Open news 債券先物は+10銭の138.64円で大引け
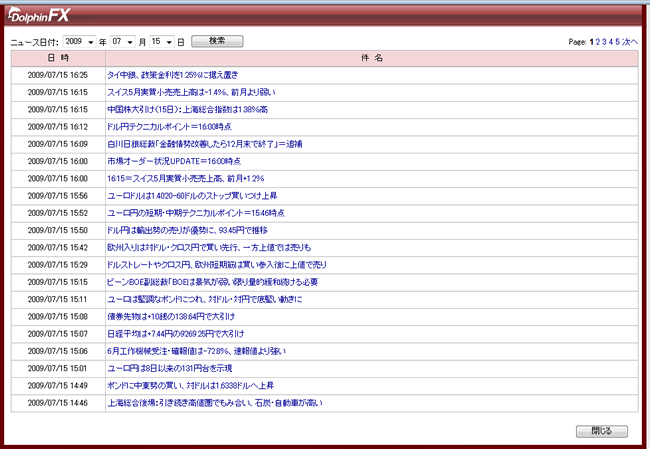This screenshot has width=650, height=449. pos(171,316)
